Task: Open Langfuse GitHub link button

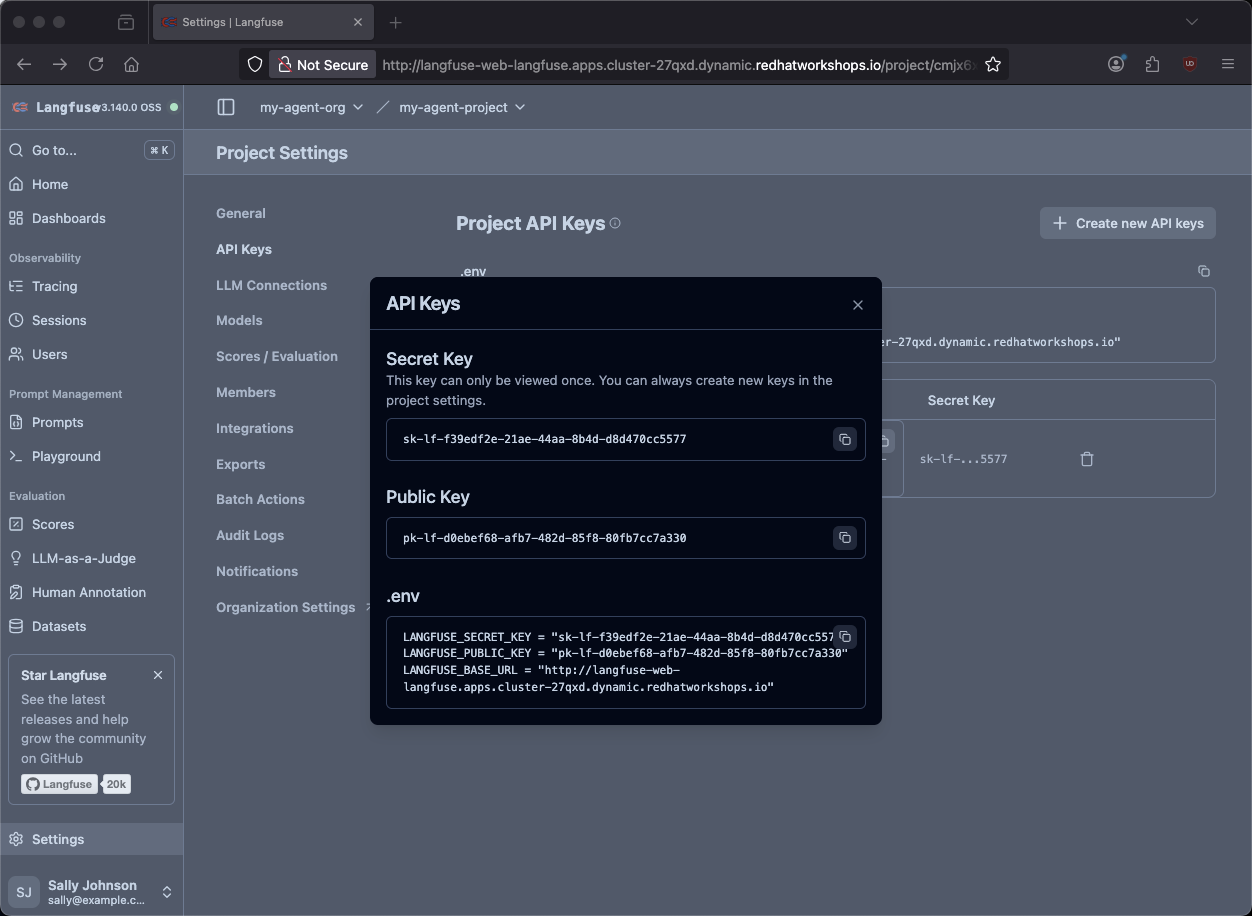Action: [x=60, y=784]
